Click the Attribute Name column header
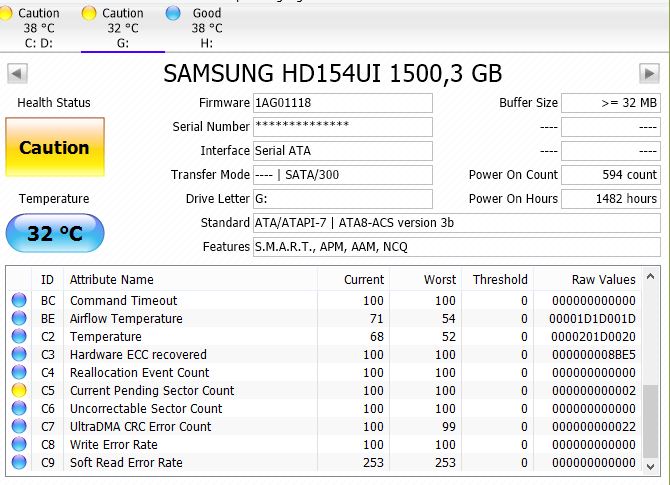 (191, 279)
